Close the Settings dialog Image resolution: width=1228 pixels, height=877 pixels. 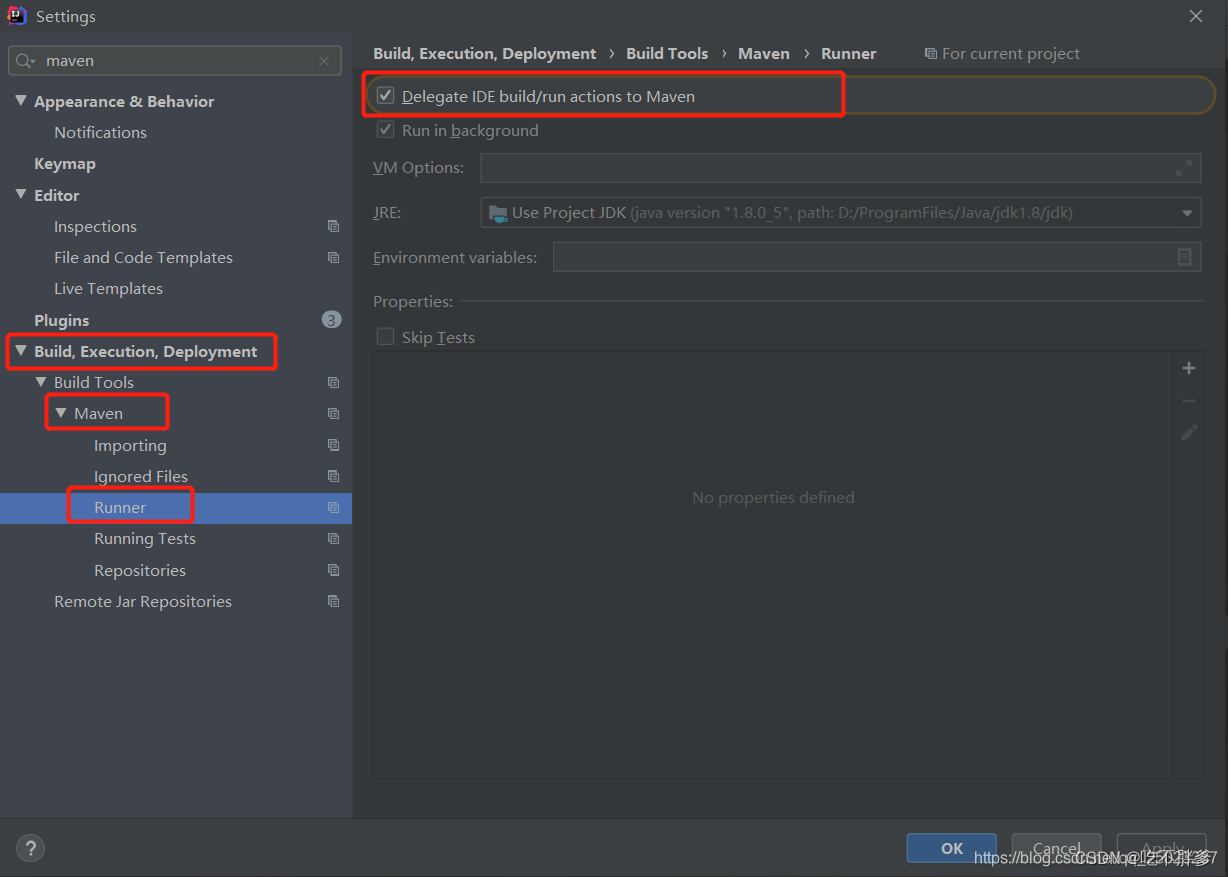[1196, 16]
